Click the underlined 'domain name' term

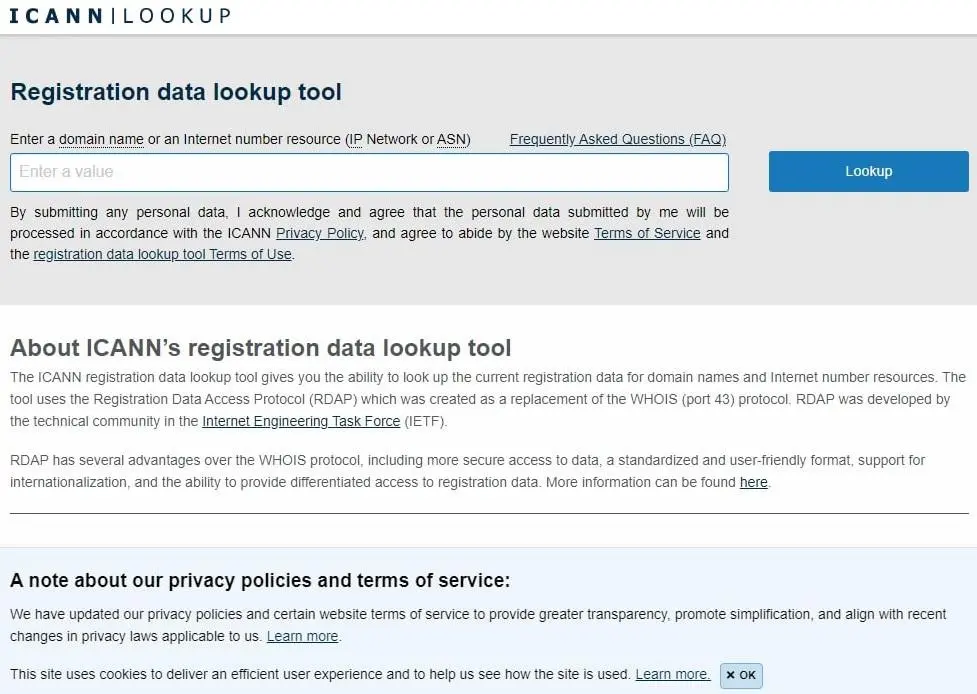[101, 139]
